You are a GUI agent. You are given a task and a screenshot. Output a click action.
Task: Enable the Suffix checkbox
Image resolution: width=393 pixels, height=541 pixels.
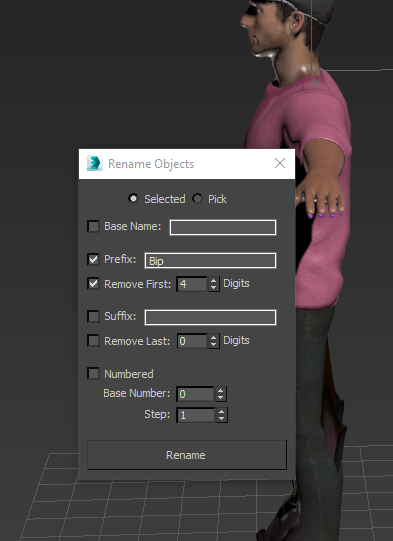[93, 316]
